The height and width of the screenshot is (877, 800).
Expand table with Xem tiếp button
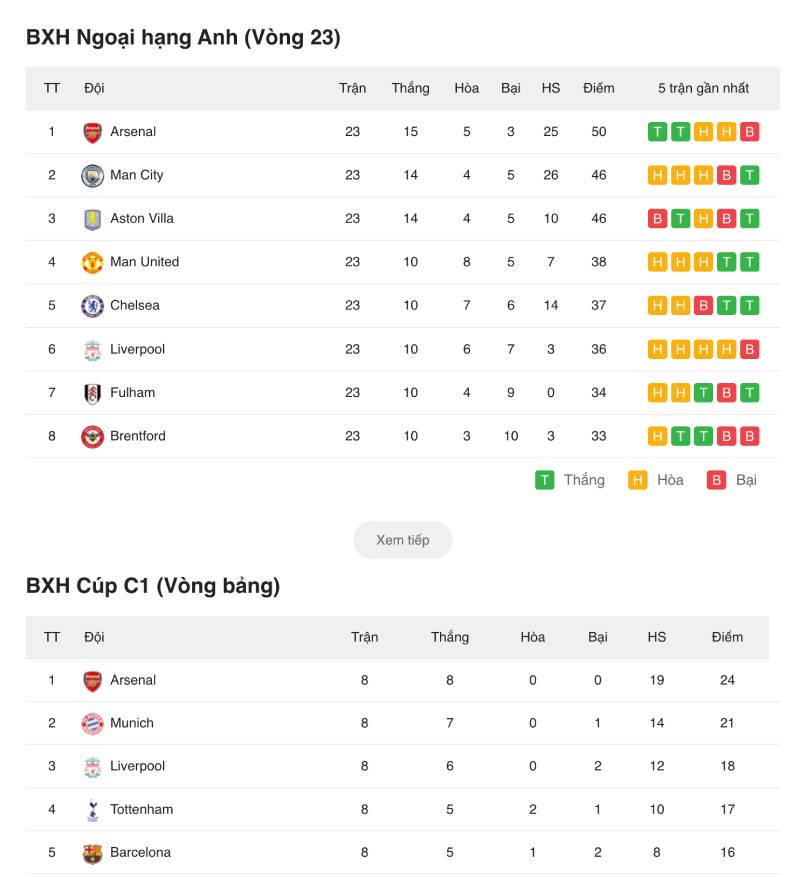(x=403, y=540)
